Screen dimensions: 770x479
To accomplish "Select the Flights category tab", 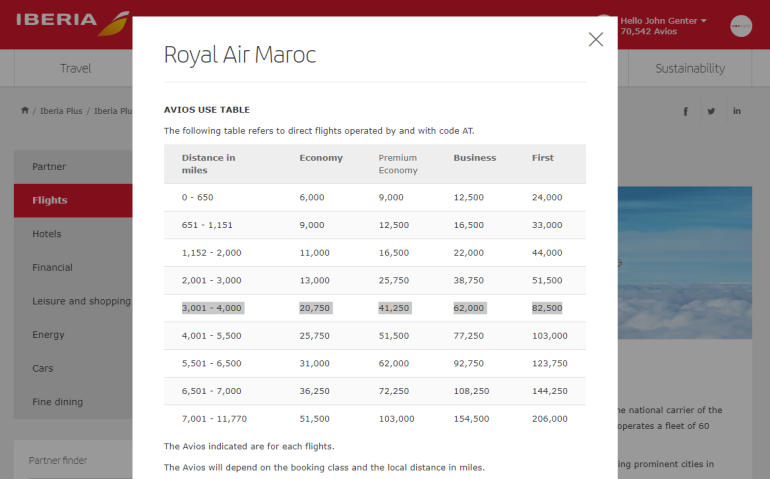I will [x=50, y=200].
